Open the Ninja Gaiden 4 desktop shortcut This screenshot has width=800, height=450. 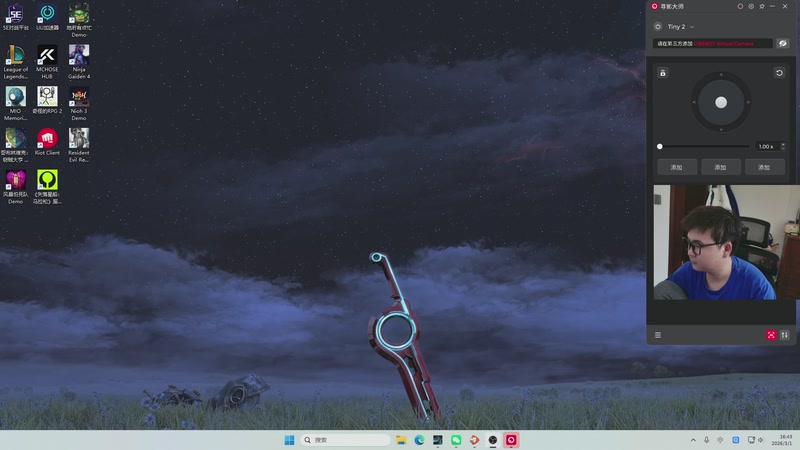(x=79, y=62)
